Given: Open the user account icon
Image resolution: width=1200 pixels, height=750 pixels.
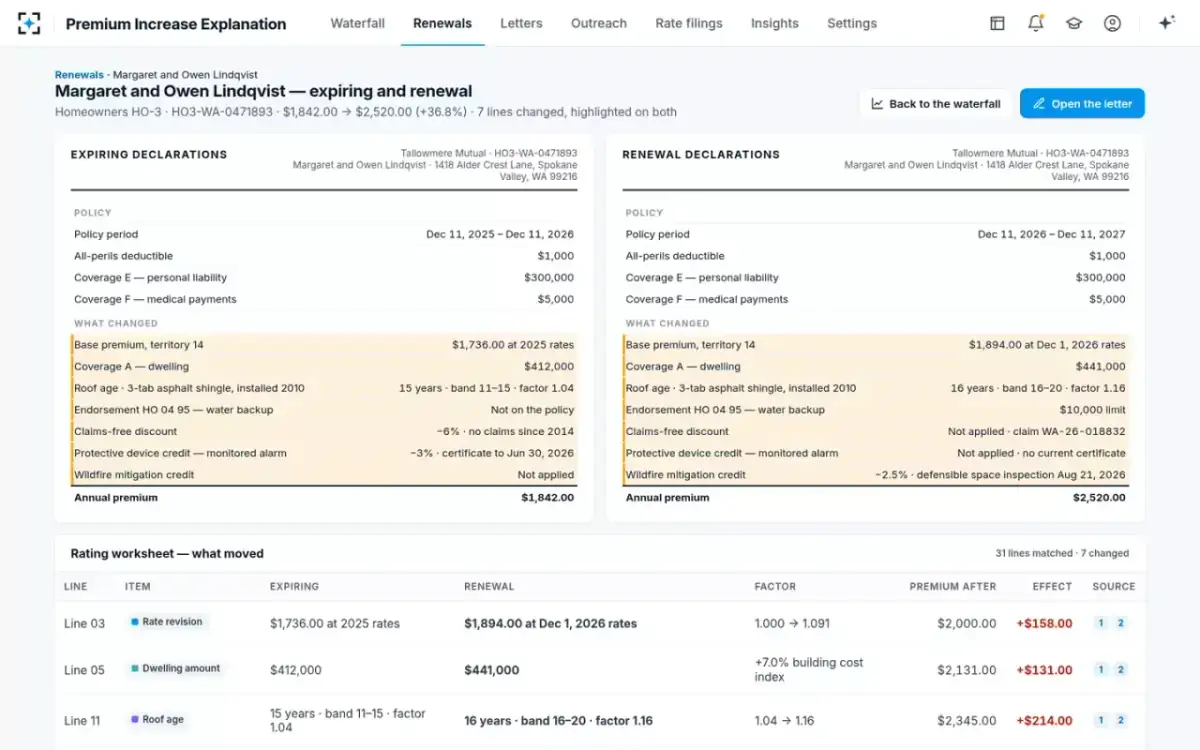Looking at the screenshot, I should [1112, 23].
